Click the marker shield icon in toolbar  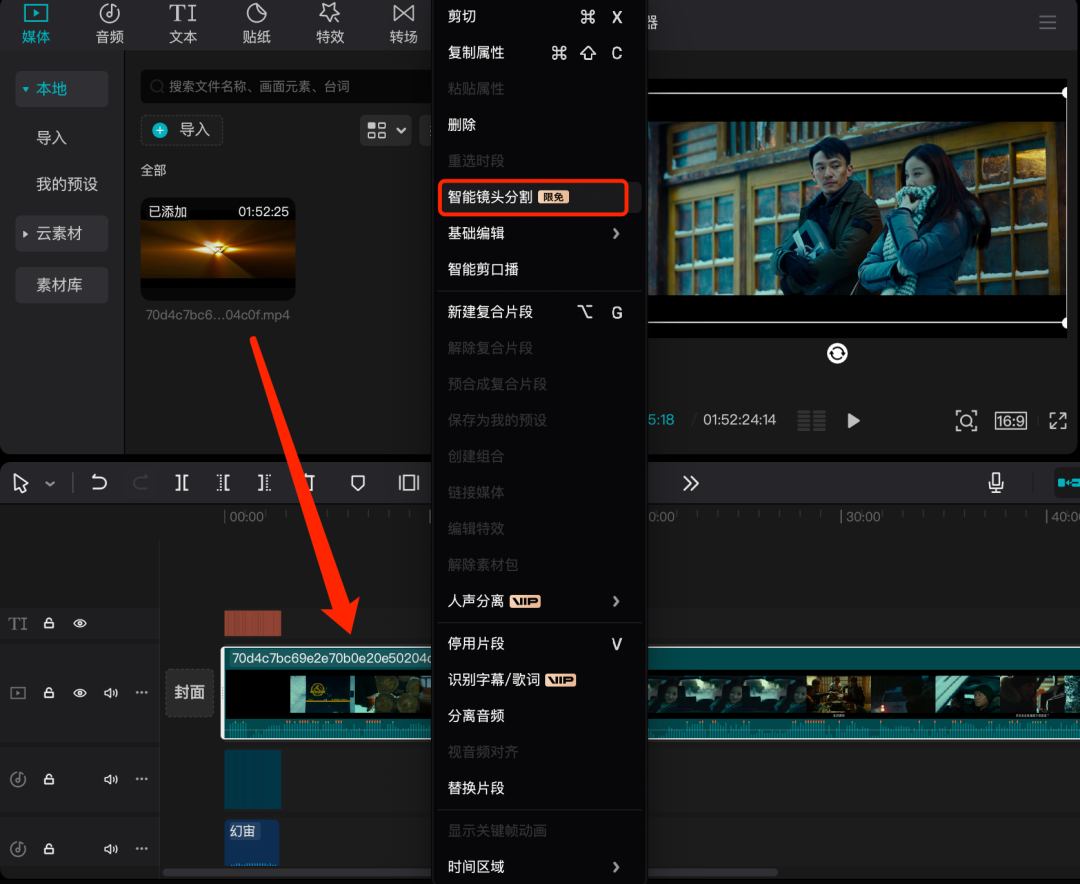[357, 482]
